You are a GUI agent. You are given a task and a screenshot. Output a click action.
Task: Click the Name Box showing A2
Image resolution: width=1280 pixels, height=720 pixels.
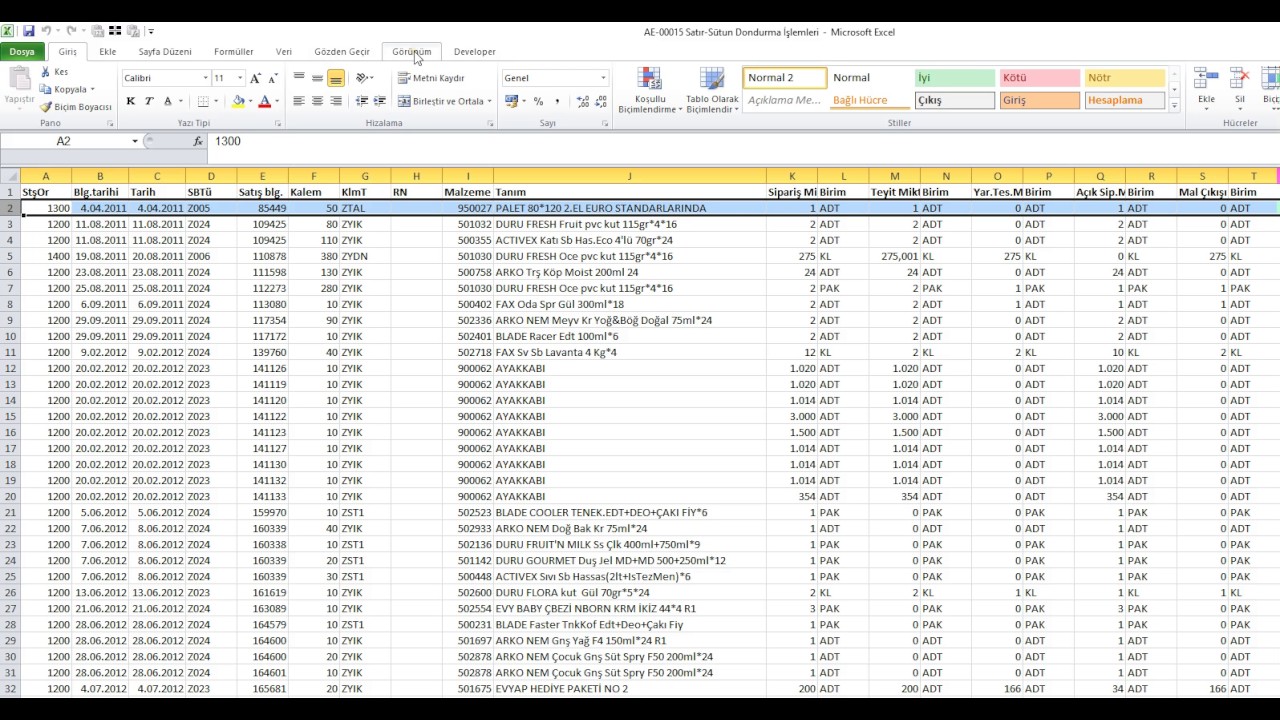pos(64,141)
